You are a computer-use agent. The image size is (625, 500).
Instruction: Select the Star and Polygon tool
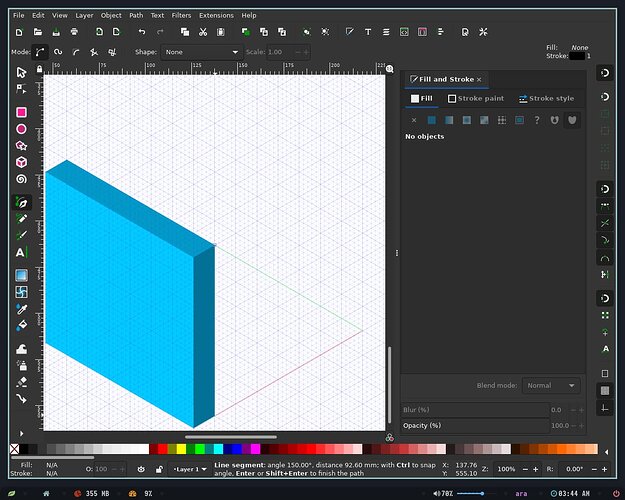(x=22, y=146)
